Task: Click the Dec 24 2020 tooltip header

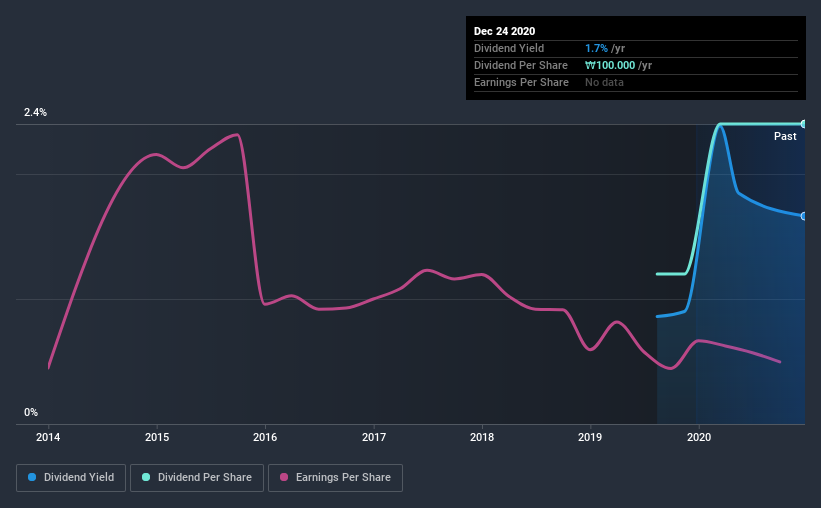Action: pos(504,31)
